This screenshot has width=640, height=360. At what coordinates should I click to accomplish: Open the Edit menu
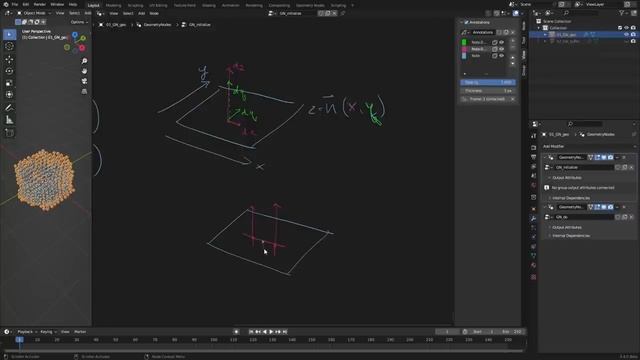pyautogui.click(x=26, y=4)
